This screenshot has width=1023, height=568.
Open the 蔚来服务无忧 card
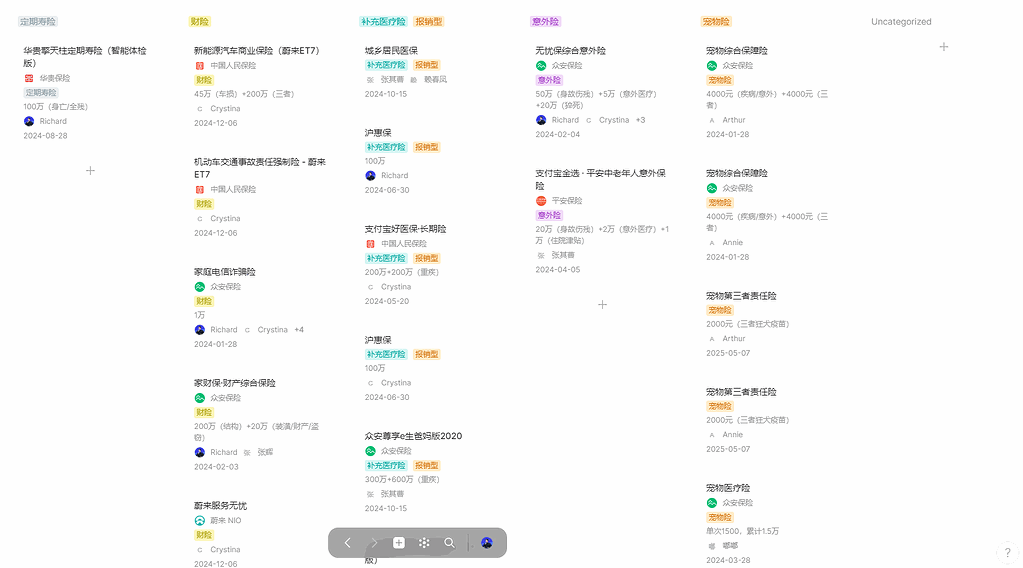point(221,505)
